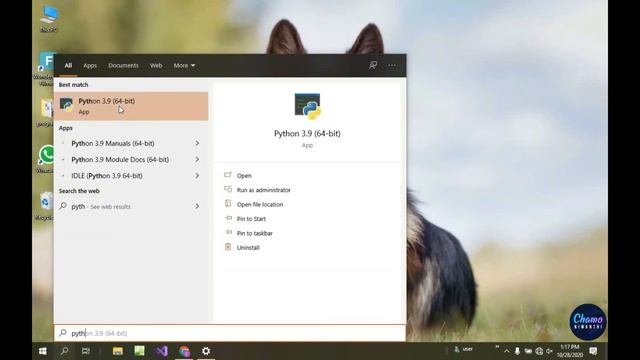
Task: Open Visual Studio from the taskbar
Action: (x=162, y=351)
